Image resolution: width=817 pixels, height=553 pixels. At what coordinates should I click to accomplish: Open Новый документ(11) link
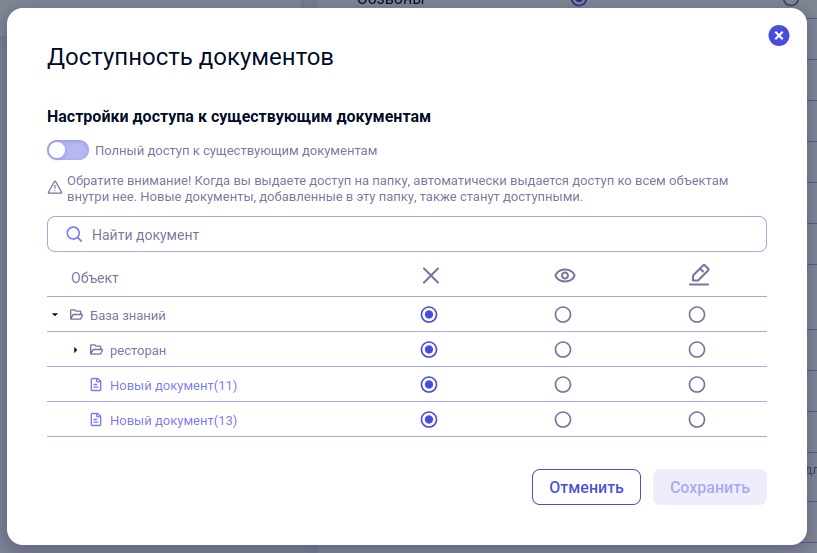(x=174, y=386)
